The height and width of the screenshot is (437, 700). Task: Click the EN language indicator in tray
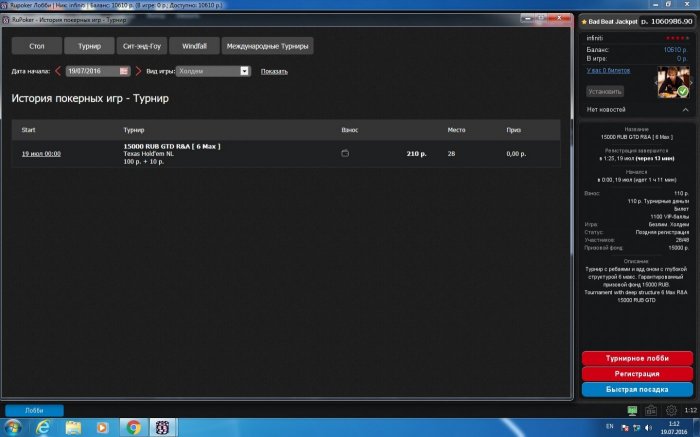(610, 426)
